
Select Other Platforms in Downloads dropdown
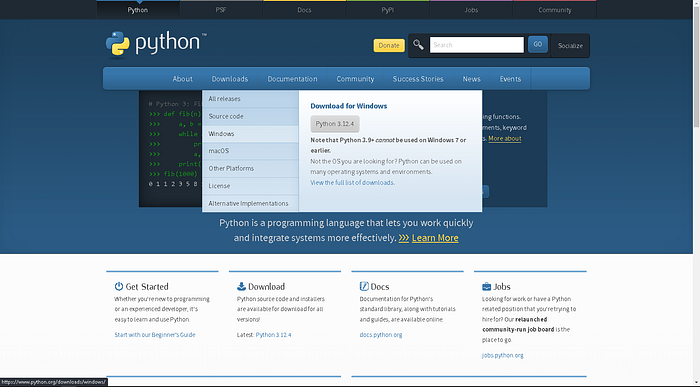(x=250, y=168)
